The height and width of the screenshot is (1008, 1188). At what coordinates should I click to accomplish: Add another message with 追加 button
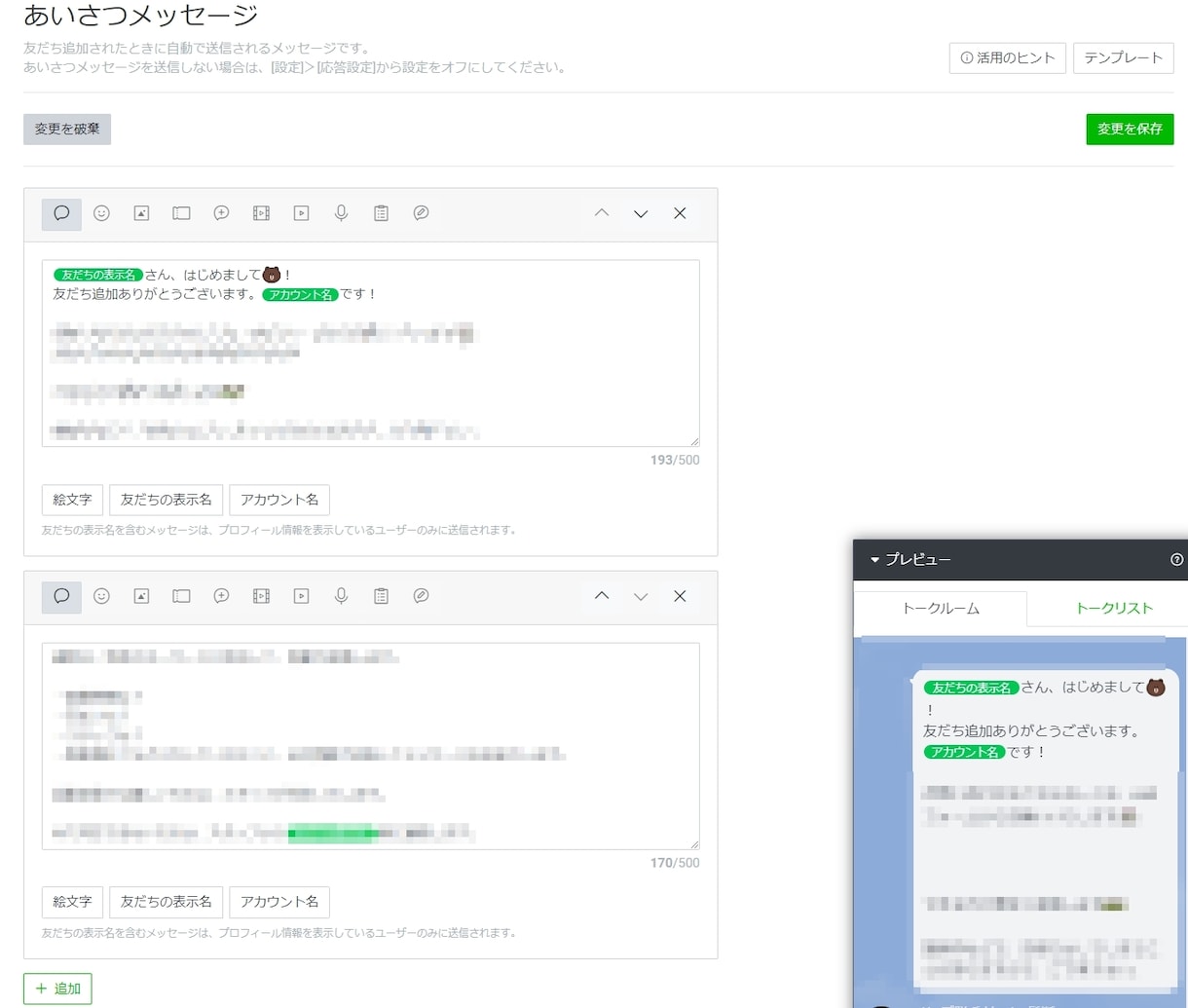(57, 989)
